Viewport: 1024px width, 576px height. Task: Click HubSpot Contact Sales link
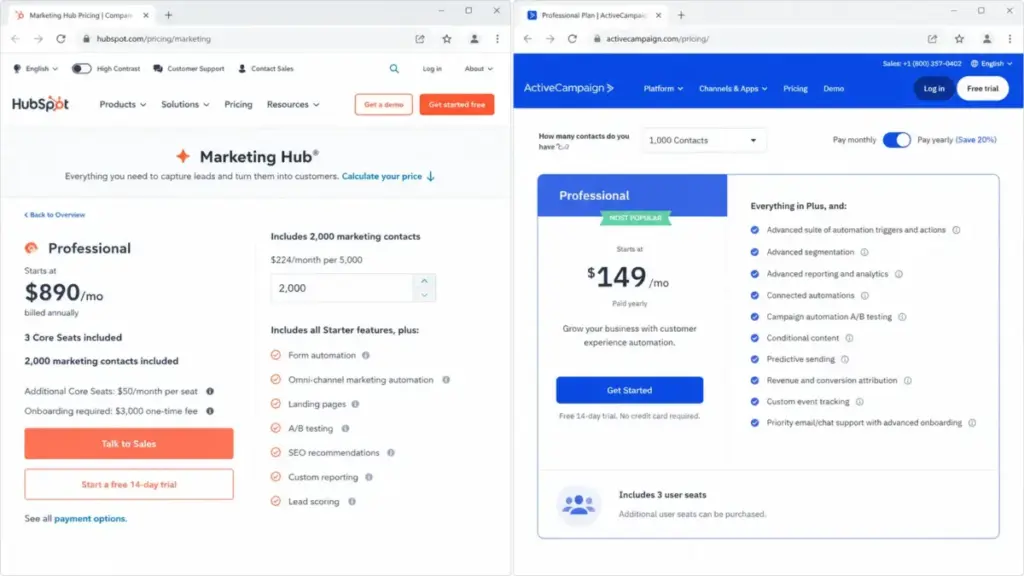click(x=266, y=69)
